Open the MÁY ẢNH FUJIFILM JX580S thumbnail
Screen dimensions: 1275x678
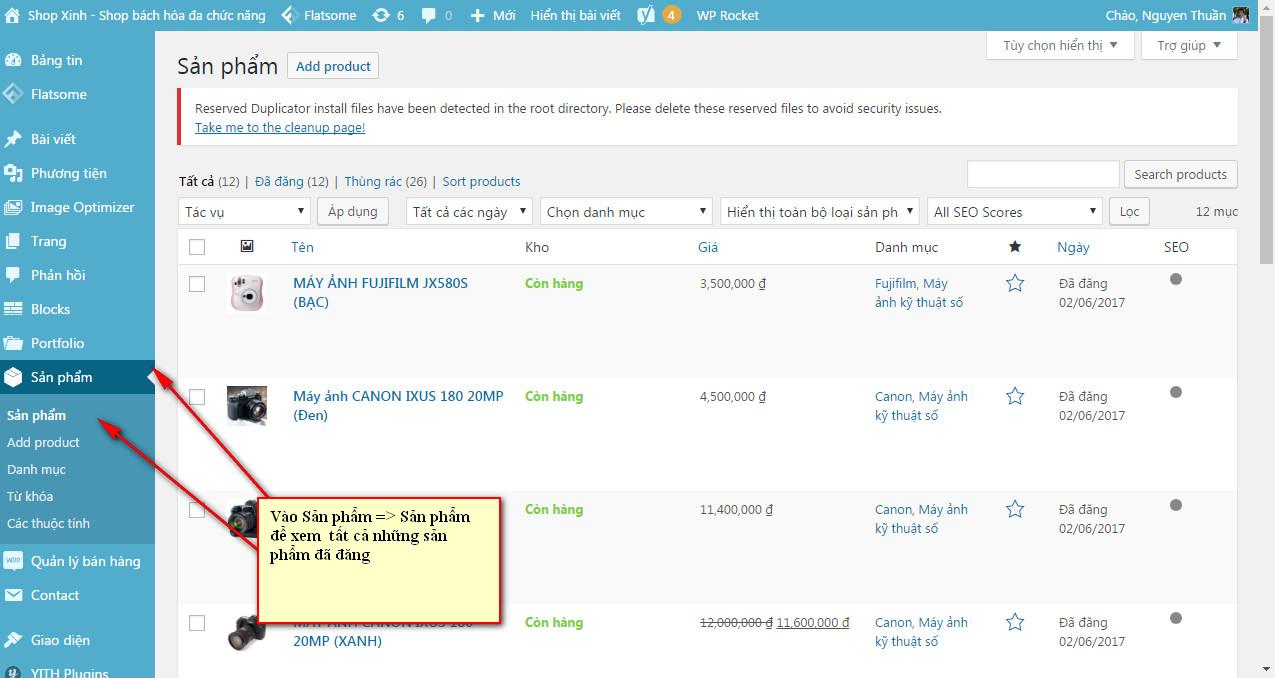(x=246, y=293)
